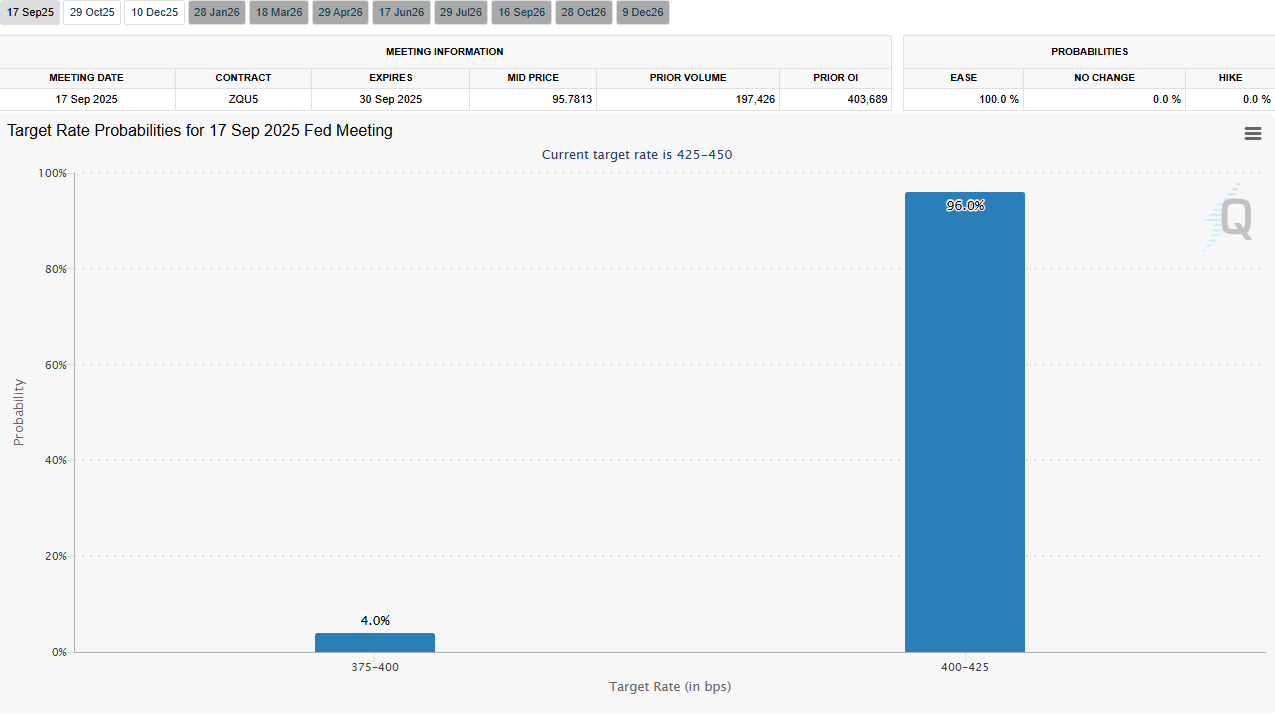The width and height of the screenshot is (1275, 714).
Task: Open the chart hamburger menu icon
Action: pos(1252,134)
